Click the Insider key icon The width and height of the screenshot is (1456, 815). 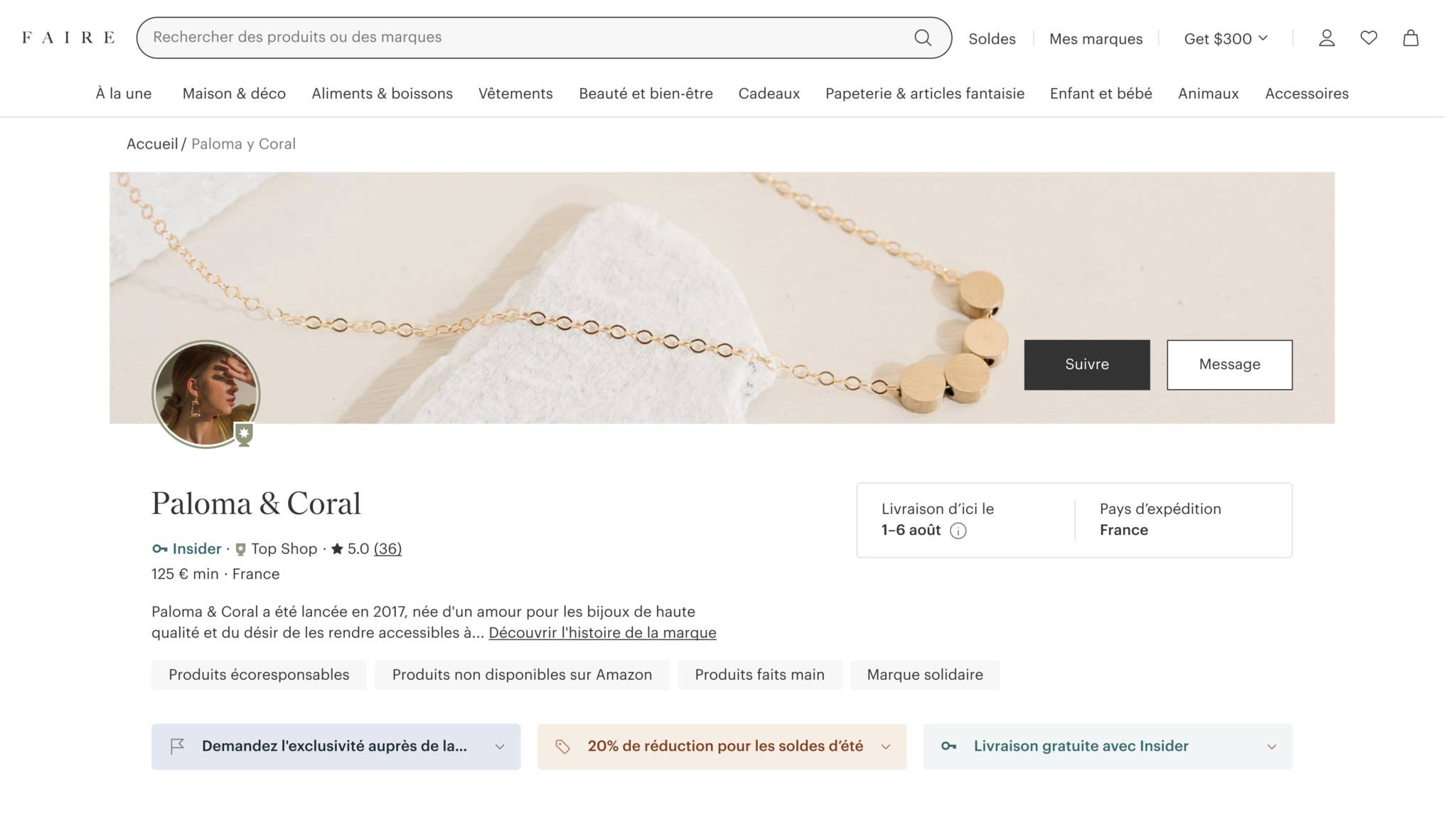click(x=160, y=549)
